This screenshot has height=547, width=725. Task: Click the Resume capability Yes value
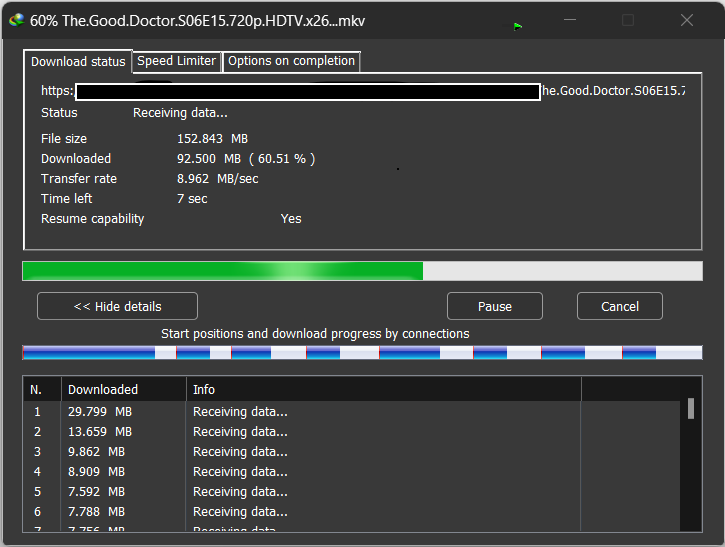click(291, 219)
